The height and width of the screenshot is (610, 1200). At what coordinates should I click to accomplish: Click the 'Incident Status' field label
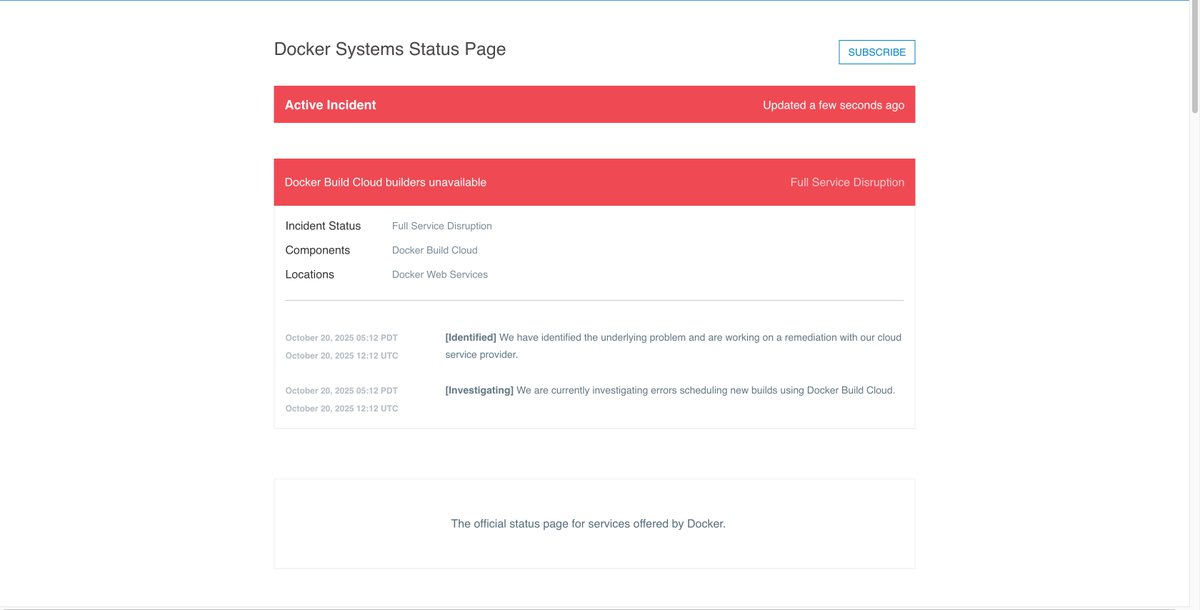(x=323, y=226)
